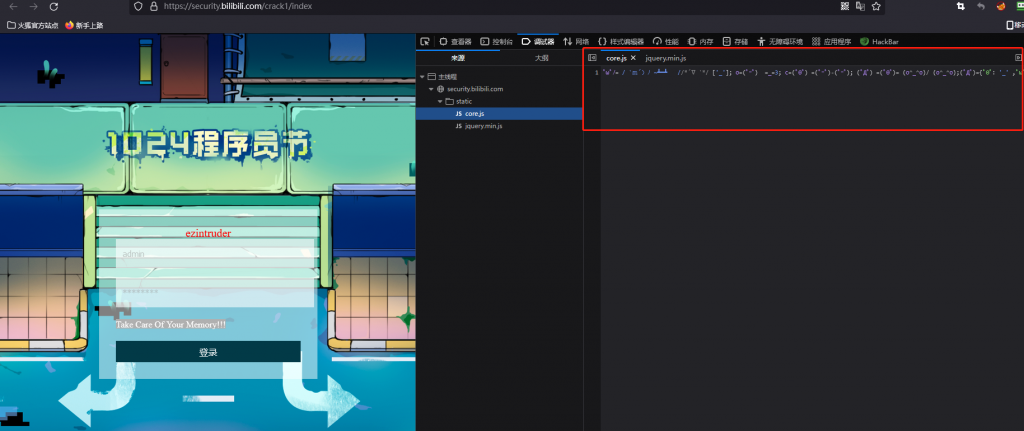Open the 网络 network tab
1024x431 pixels.
(576, 41)
